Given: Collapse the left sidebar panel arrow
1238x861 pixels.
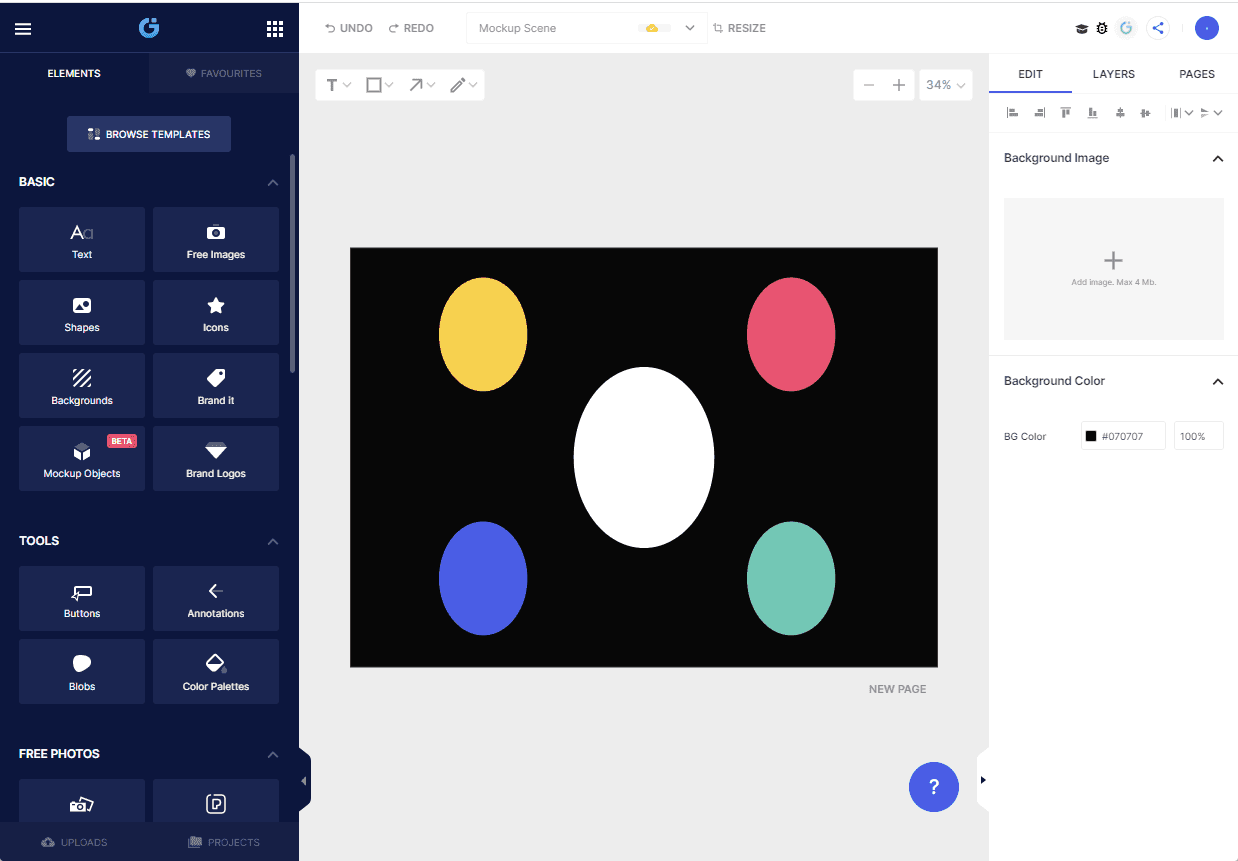Looking at the screenshot, I should [x=304, y=780].
